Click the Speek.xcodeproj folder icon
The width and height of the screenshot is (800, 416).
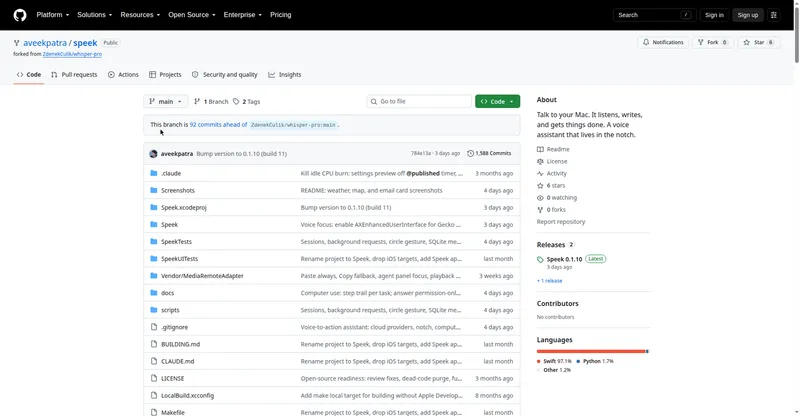pyautogui.click(x=154, y=207)
